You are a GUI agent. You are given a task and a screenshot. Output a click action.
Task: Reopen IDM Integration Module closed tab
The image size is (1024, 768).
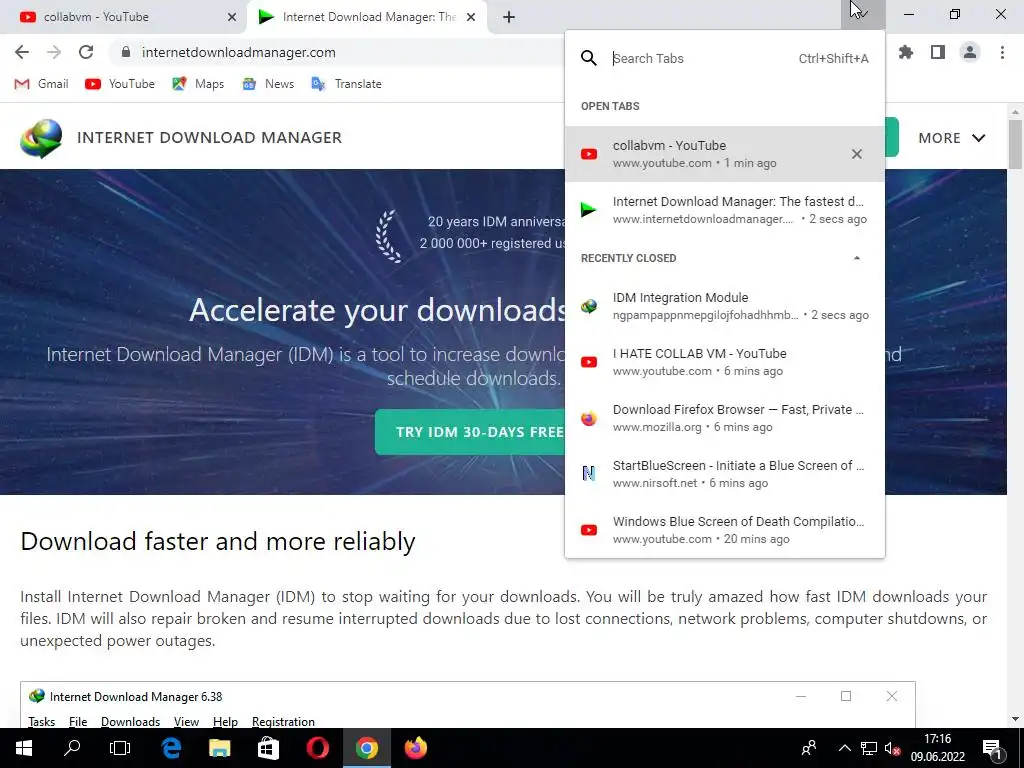[725, 306]
